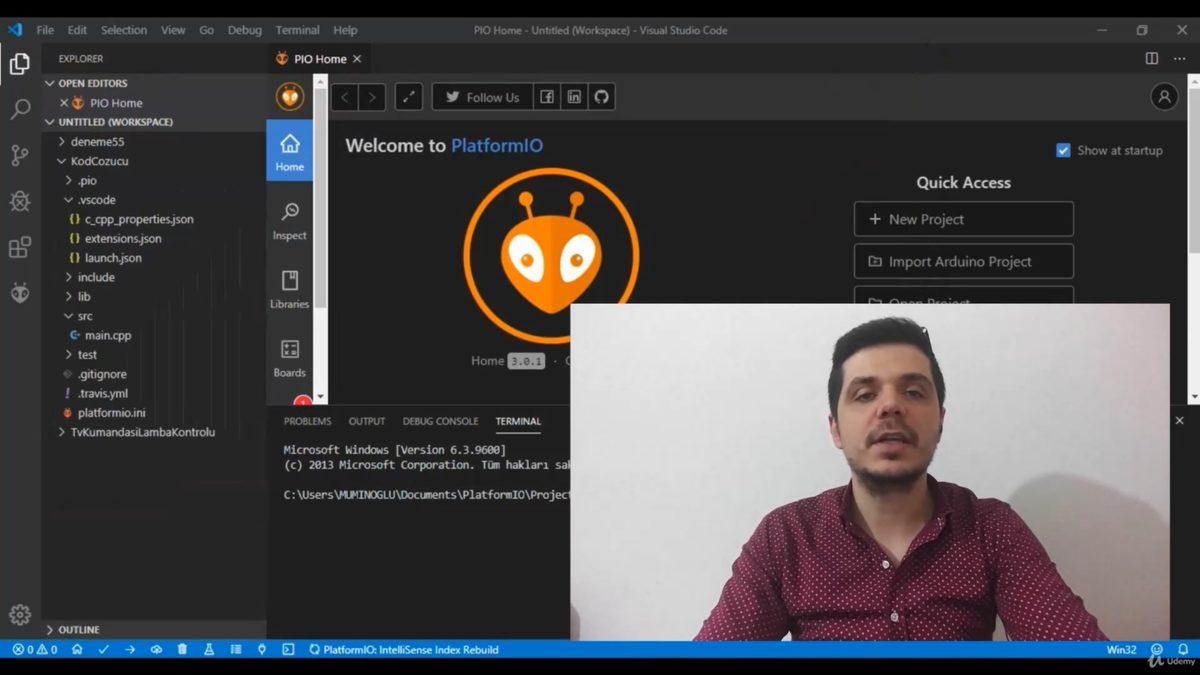Uncheck the Show at startup checkbox

pyautogui.click(x=1063, y=150)
